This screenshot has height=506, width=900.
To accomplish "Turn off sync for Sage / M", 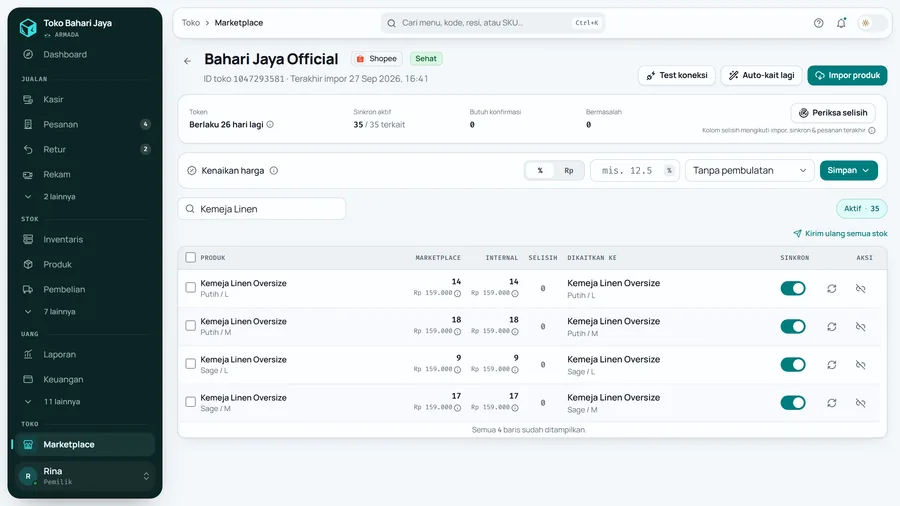I will point(793,403).
